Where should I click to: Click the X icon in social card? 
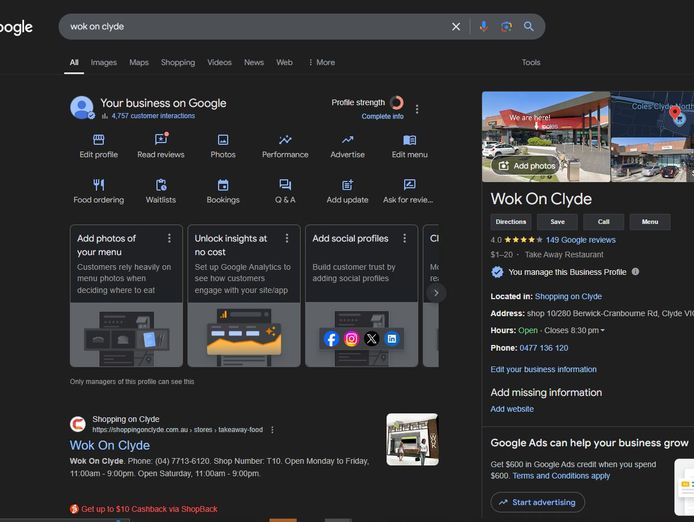click(x=372, y=339)
